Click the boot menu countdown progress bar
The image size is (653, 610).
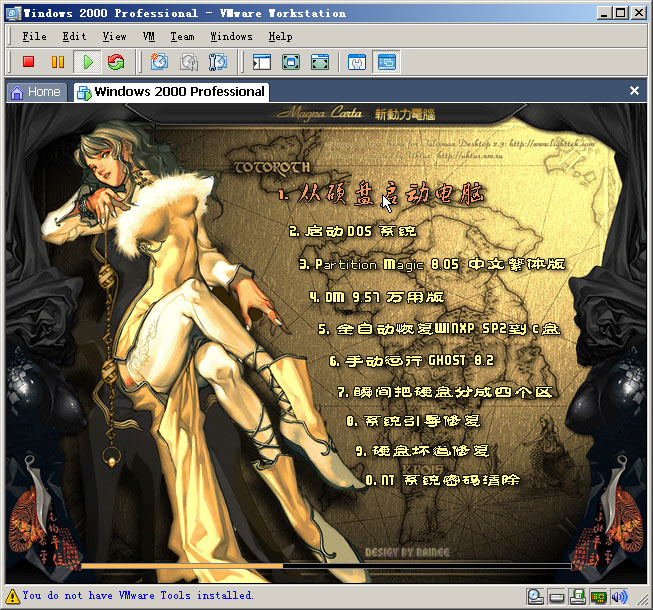click(x=326, y=566)
